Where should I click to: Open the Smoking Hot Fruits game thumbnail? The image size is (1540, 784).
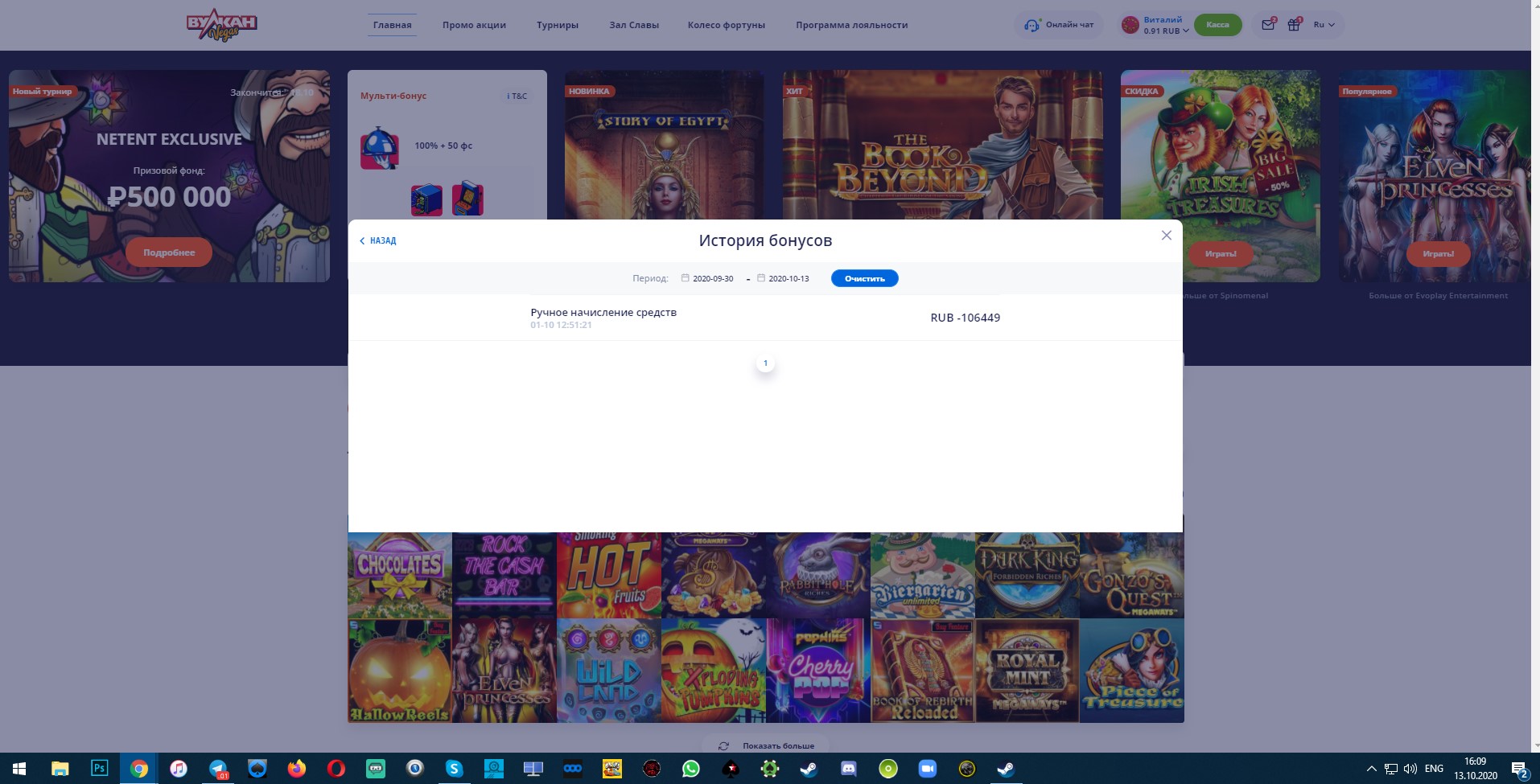click(x=609, y=575)
